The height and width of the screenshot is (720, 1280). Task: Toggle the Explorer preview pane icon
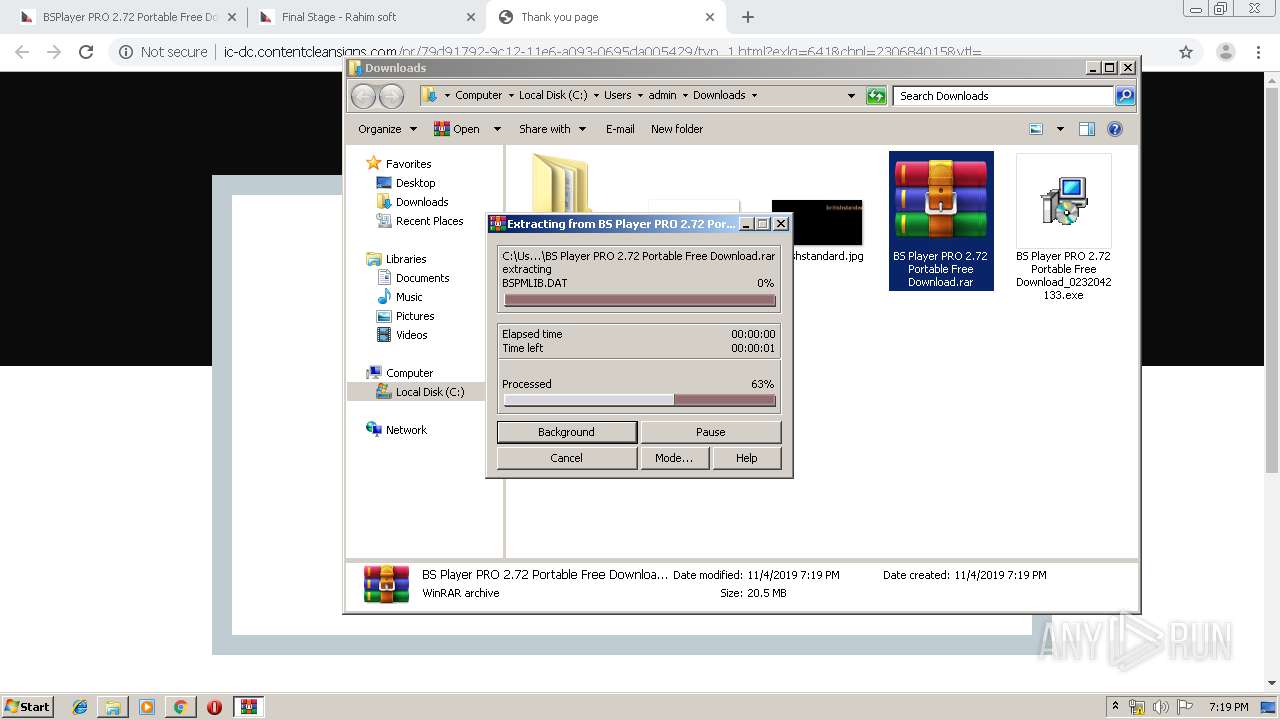[x=1087, y=129]
